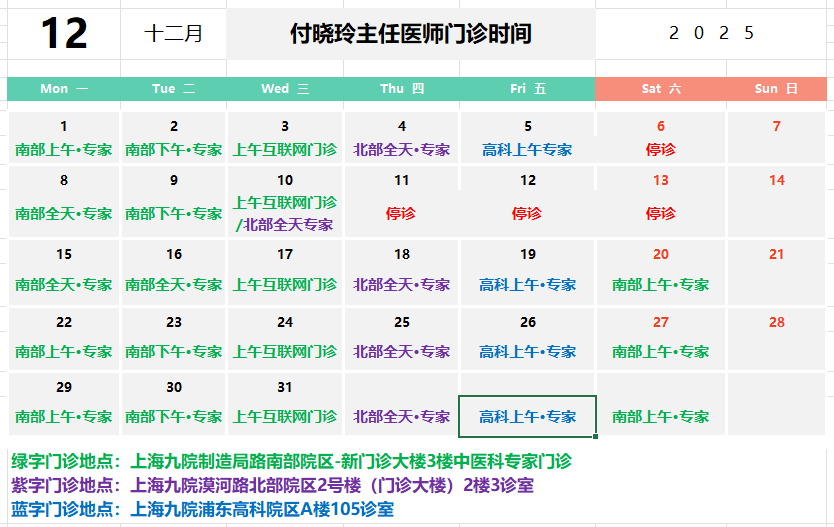834x527 pixels.
Task: Click 停诊 under Saturday date 6
Action: 660,149
